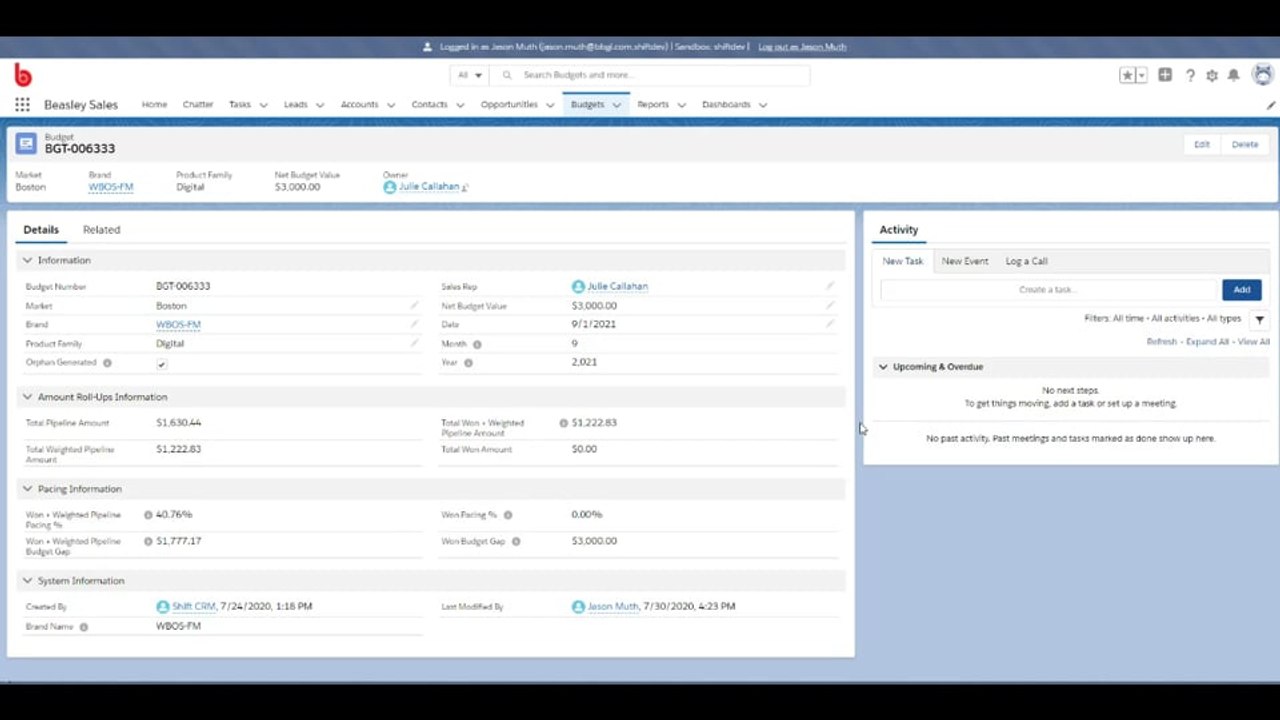1280x720 pixels.
Task: Open the Dashboards tab
Action: [x=726, y=104]
